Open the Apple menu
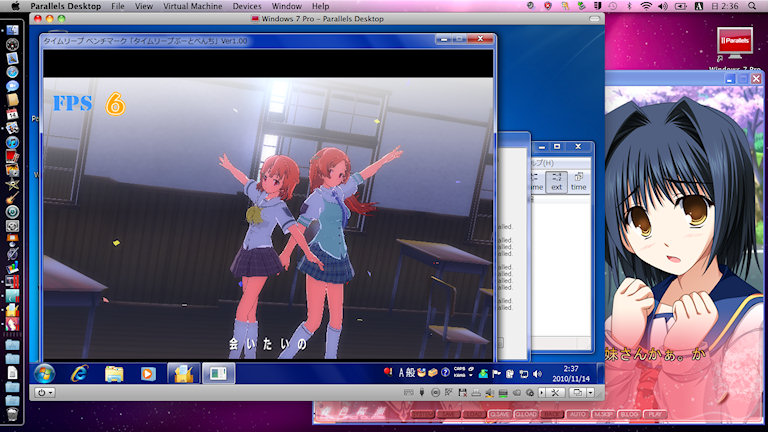The height and width of the screenshot is (432, 768). pos(15,6)
